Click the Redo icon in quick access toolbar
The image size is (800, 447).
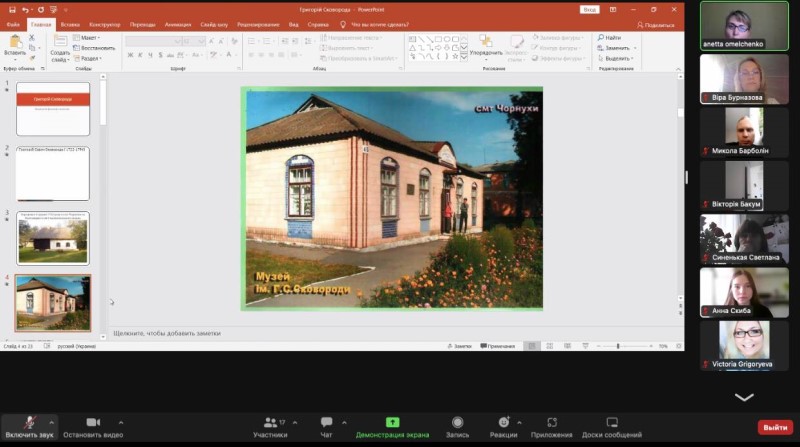click(41, 10)
